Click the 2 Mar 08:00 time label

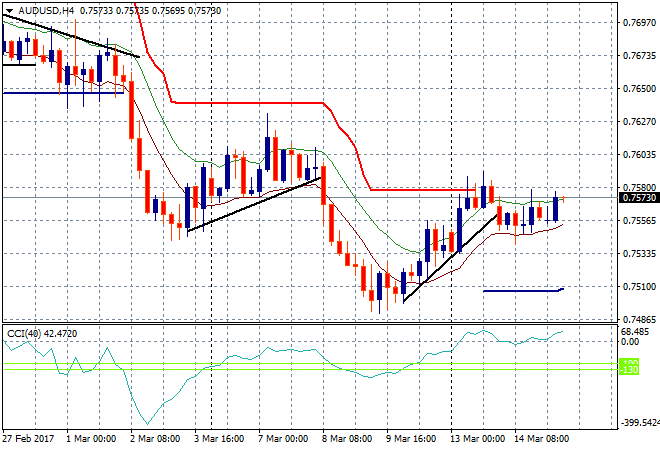155,439
